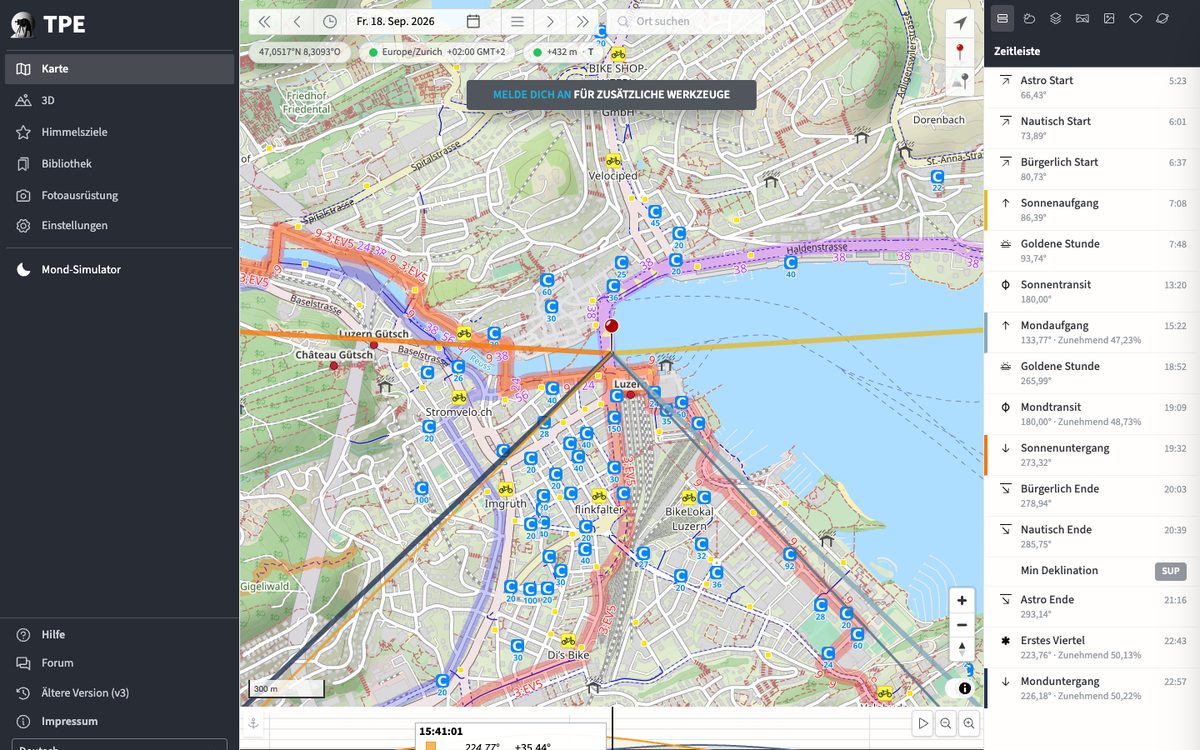
Task: Open the Karte map view
Action: (119, 69)
